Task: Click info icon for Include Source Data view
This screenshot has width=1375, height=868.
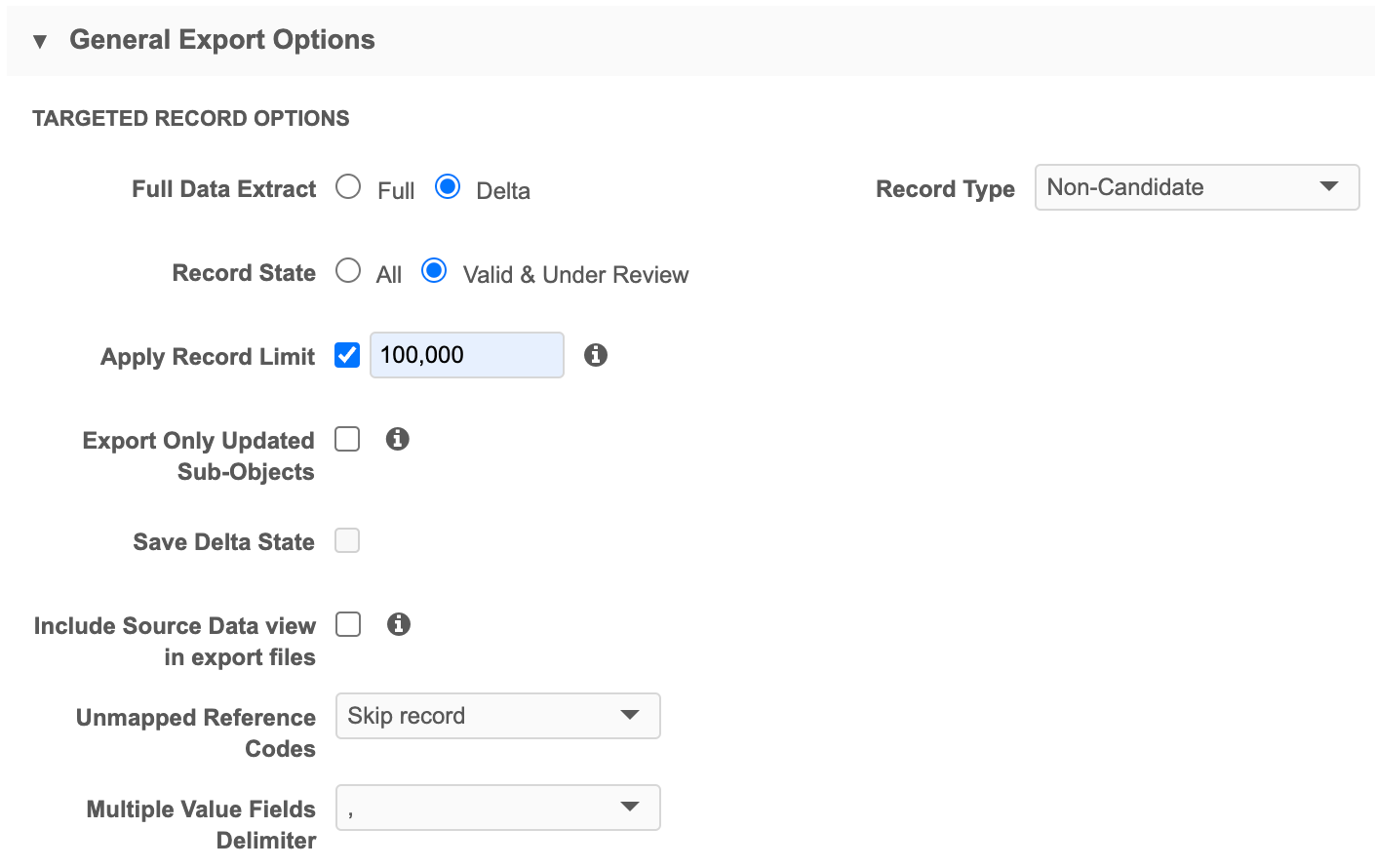Action: pos(398,624)
